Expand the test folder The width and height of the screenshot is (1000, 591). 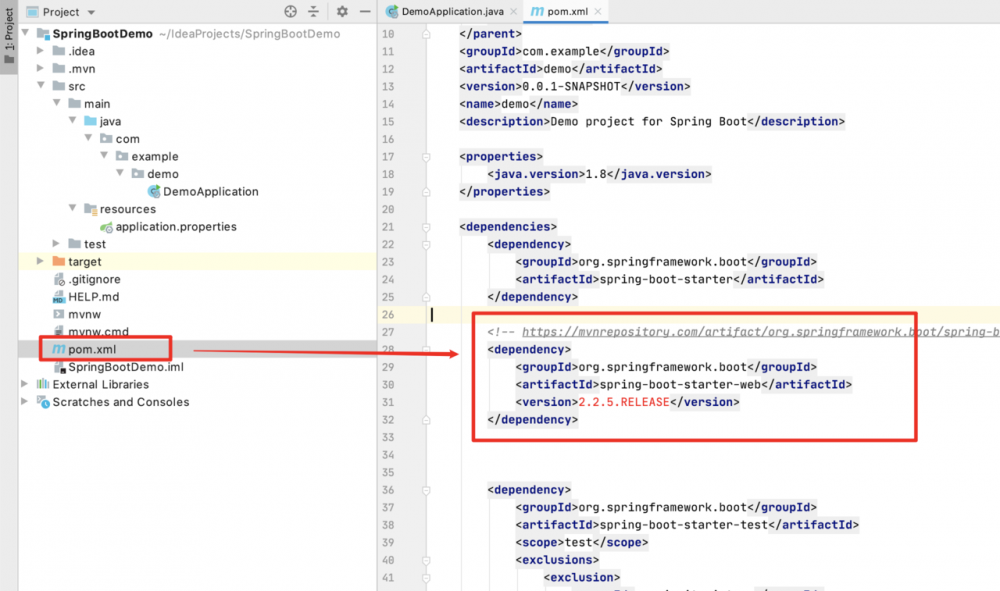pos(56,244)
